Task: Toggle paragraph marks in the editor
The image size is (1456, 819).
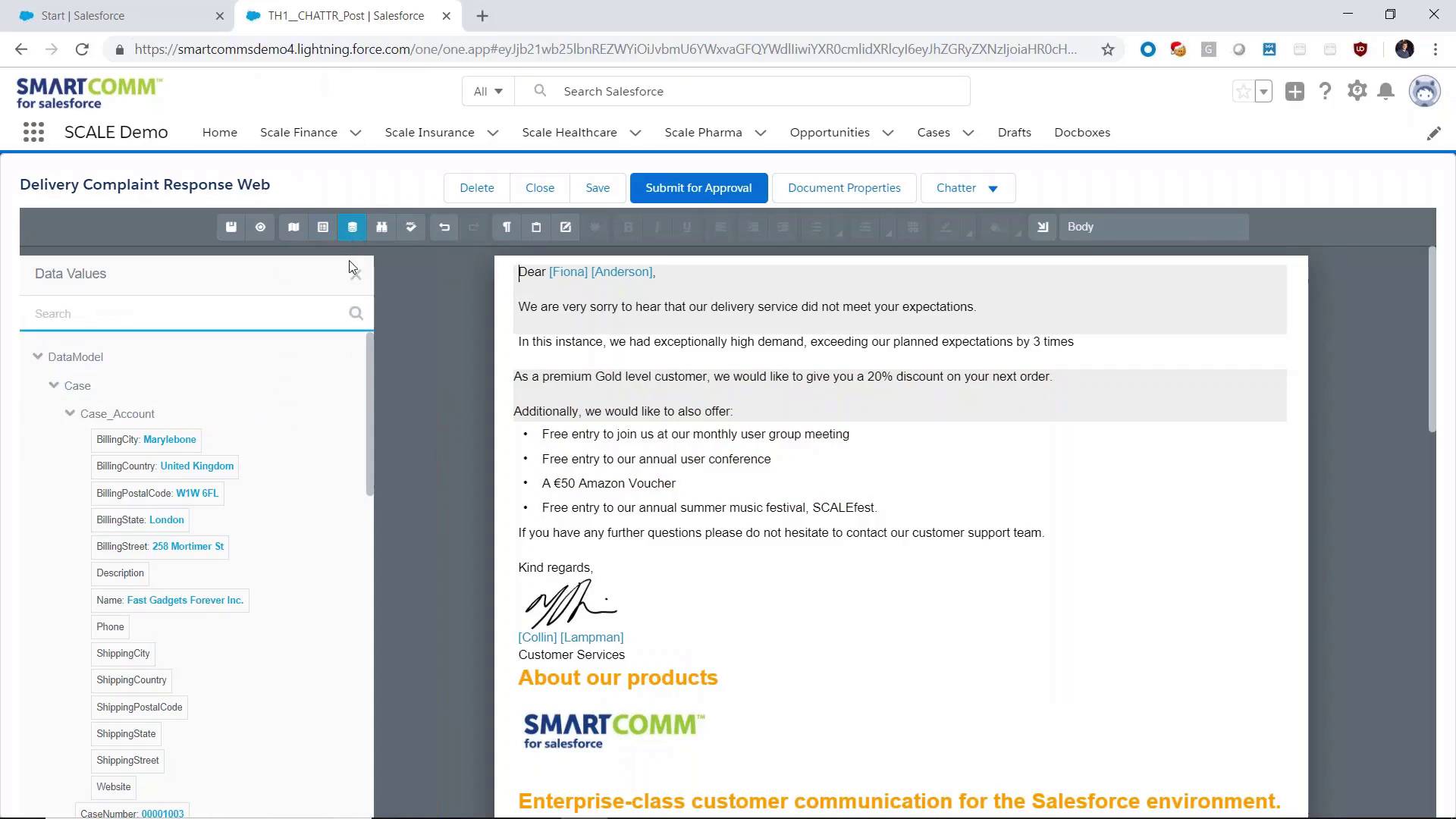Action: (x=507, y=226)
